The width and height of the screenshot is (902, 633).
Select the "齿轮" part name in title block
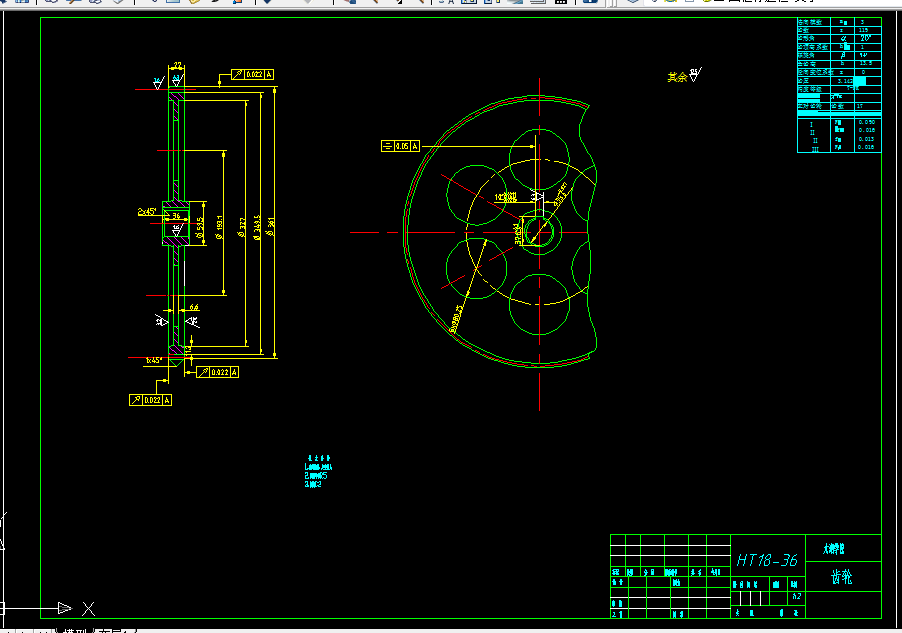point(842,577)
